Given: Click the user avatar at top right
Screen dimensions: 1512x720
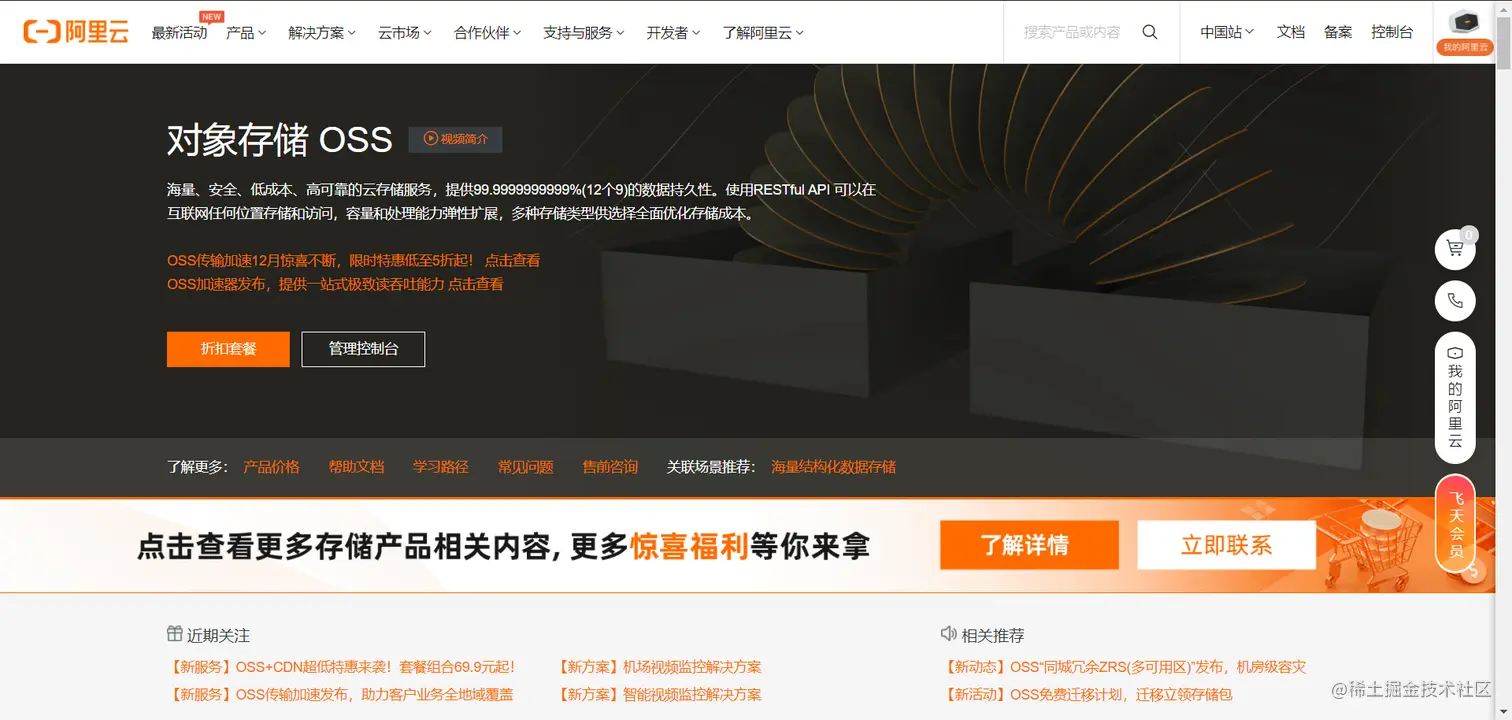Looking at the screenshot, I should 1465,21.
